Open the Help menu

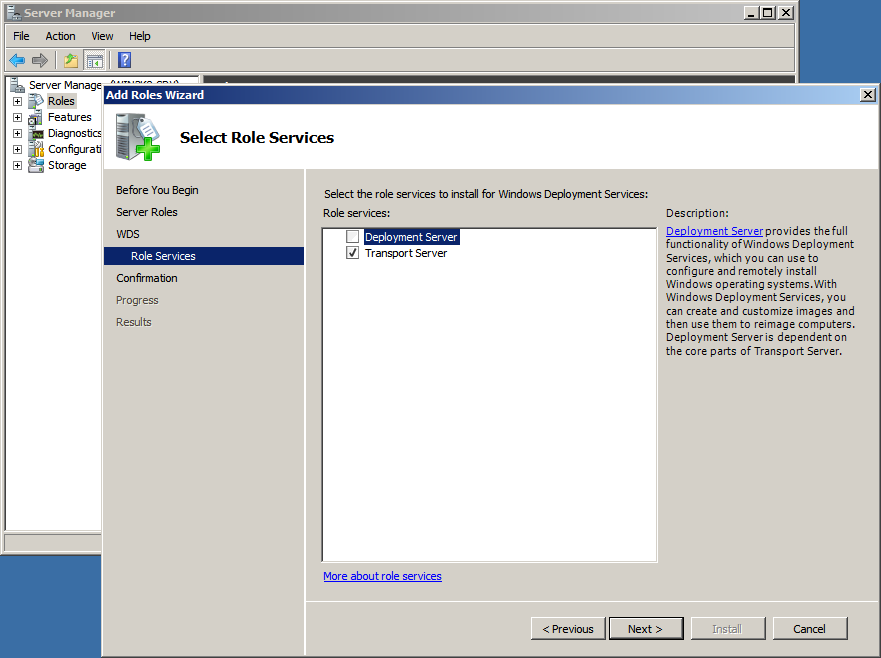139,36
